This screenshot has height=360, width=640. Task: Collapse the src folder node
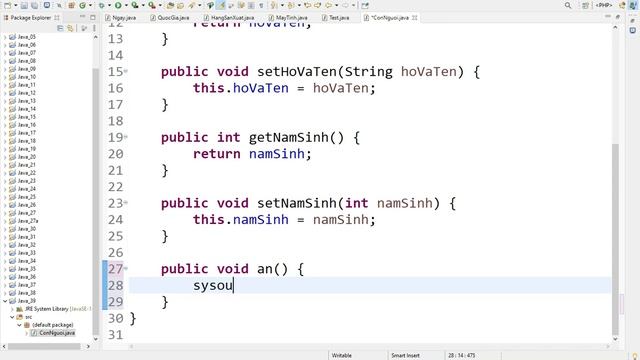tap(12, 317)
